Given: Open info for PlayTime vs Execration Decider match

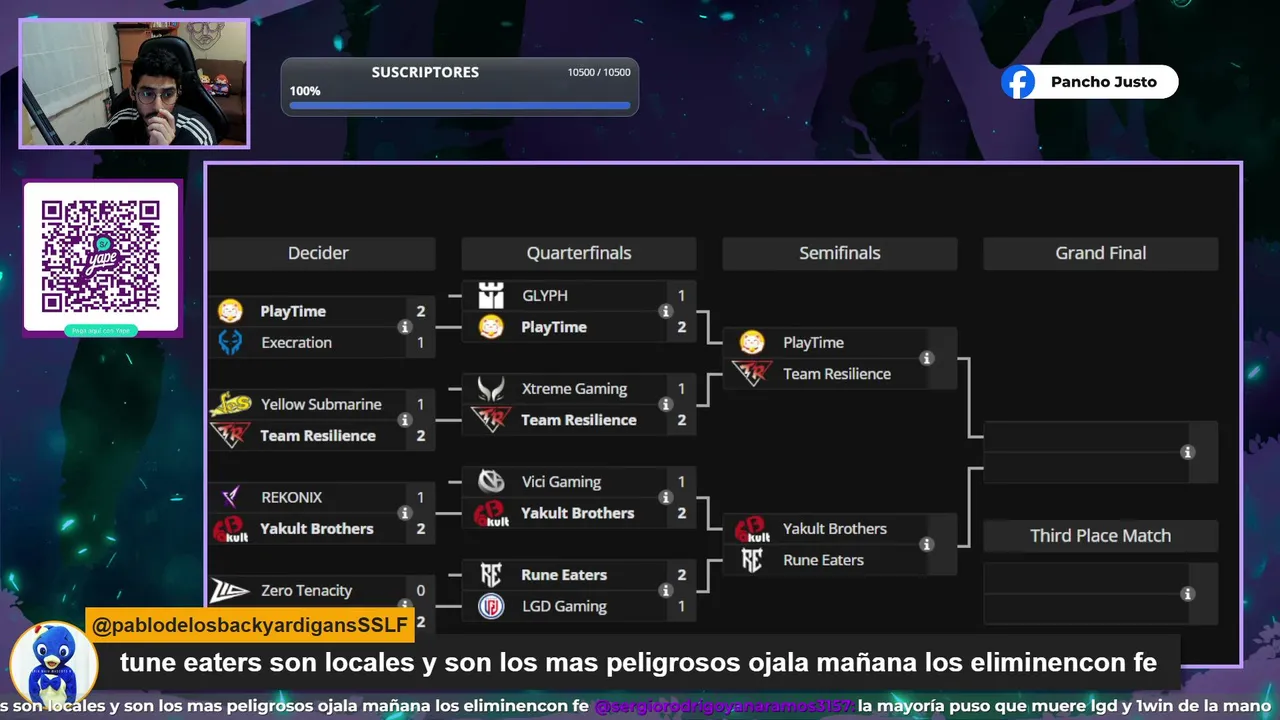Looking at the screenshot, I should pyautogui.click(x=405, y=327).
